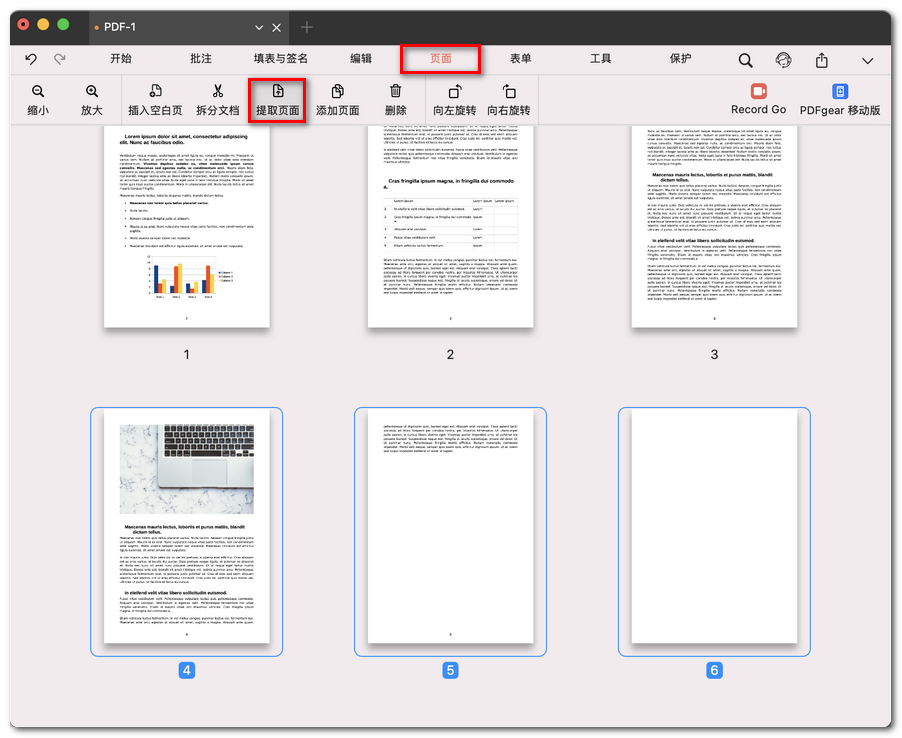902x738 pixels.
Task: Switch to the 工具 ribbon tab
Action: pyautogui.click(x=599, y=59)
